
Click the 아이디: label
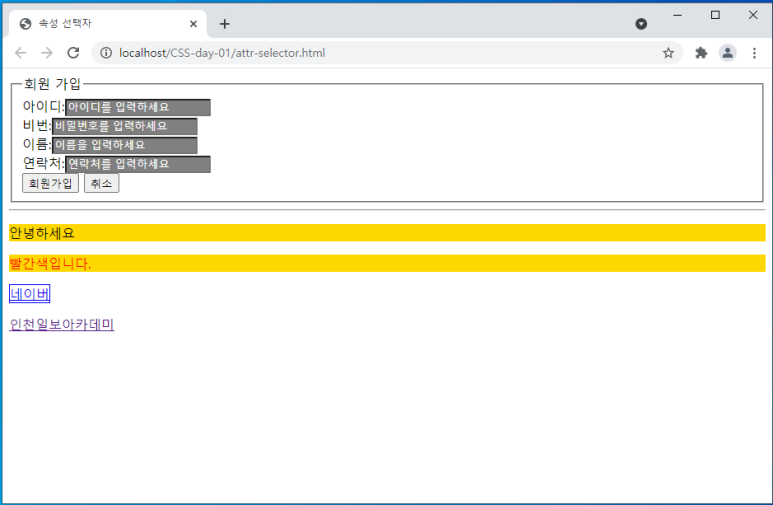pyautogui.click(x=44, y=107)
